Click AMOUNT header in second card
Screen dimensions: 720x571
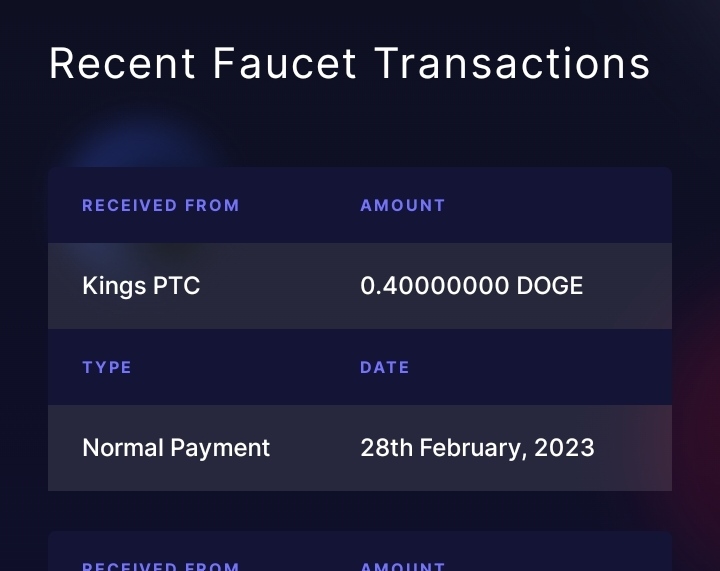point(403,566)
